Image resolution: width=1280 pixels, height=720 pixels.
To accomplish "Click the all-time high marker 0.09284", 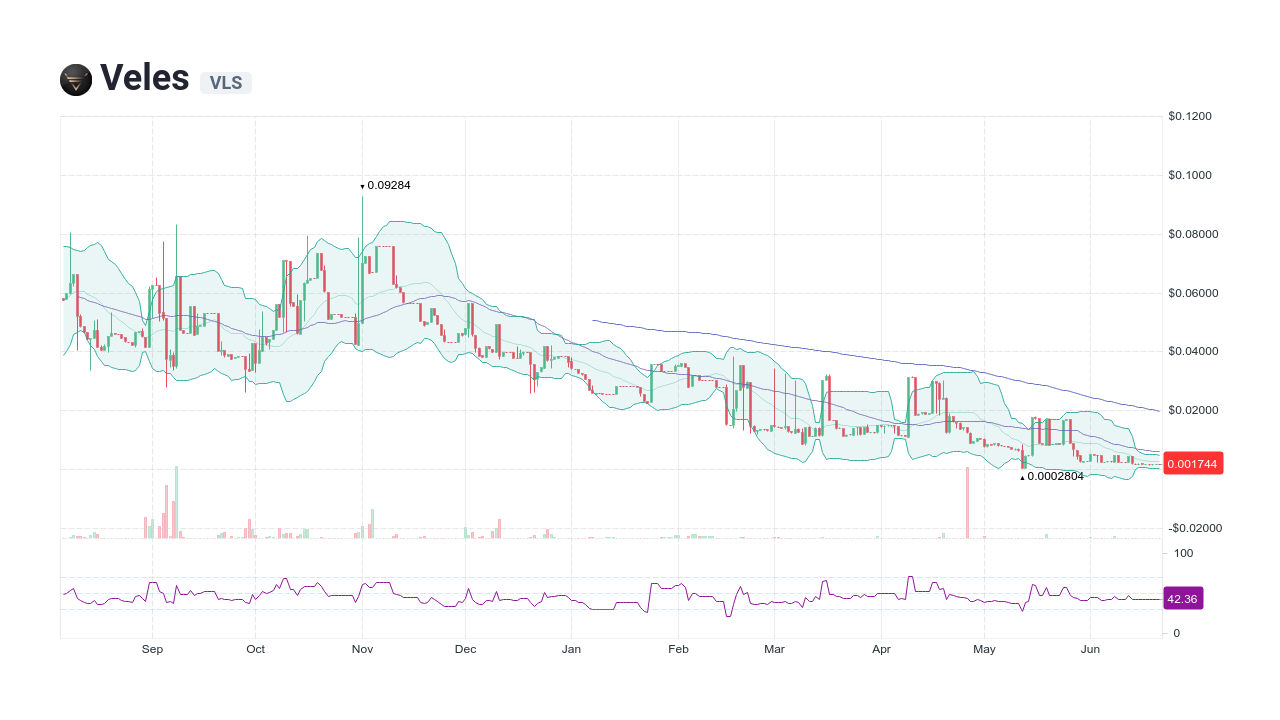I will pos(386,185).
